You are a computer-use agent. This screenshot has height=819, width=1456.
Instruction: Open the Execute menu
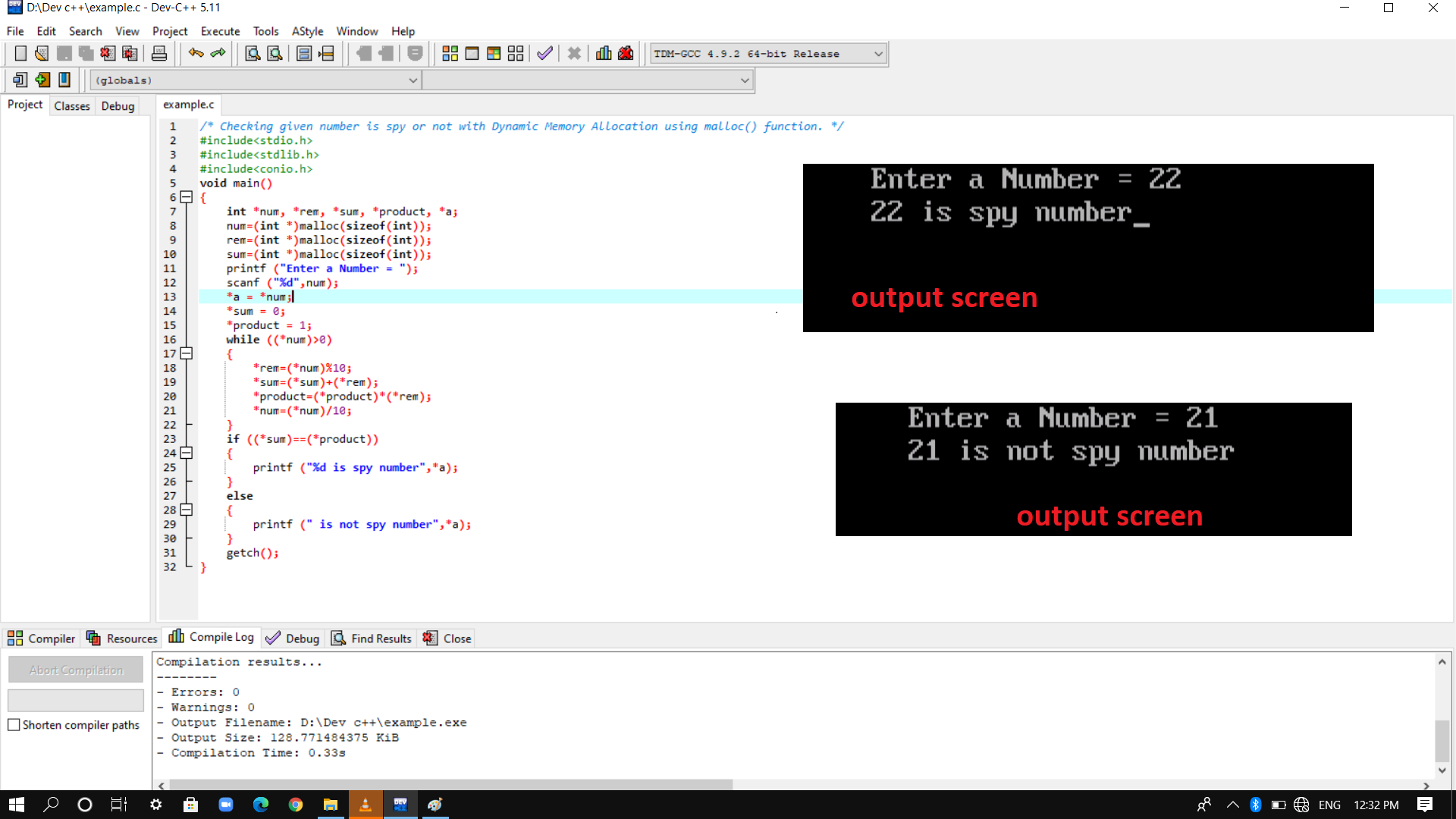point(220,31)
